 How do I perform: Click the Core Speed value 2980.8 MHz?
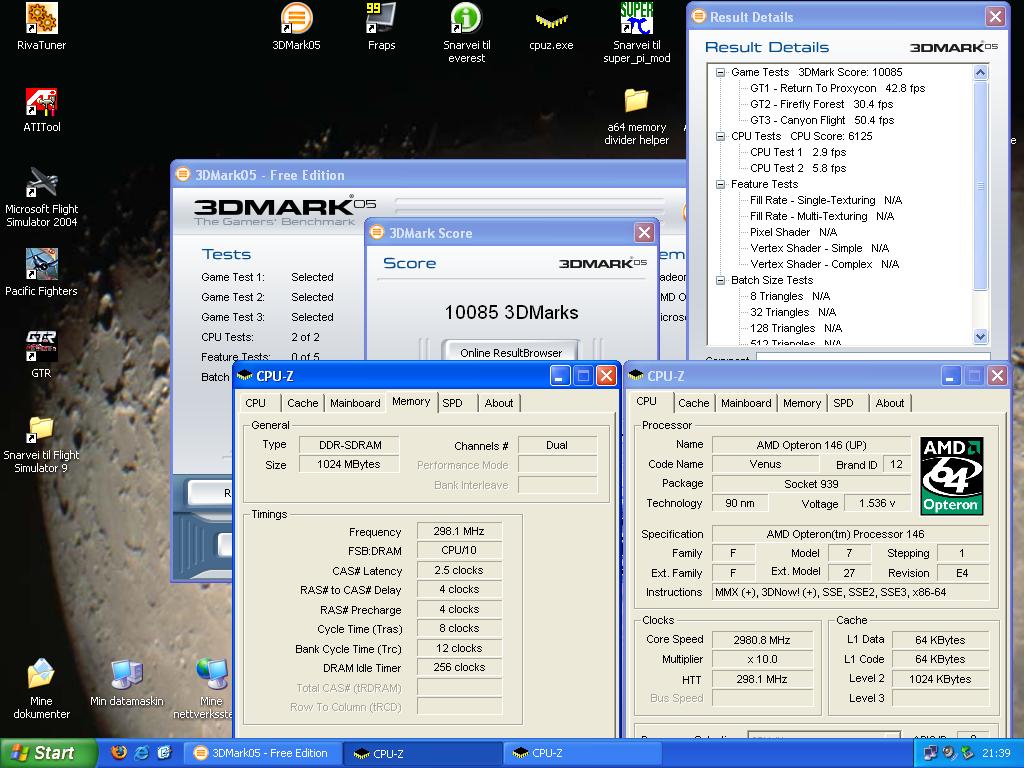tap(761, 640)
